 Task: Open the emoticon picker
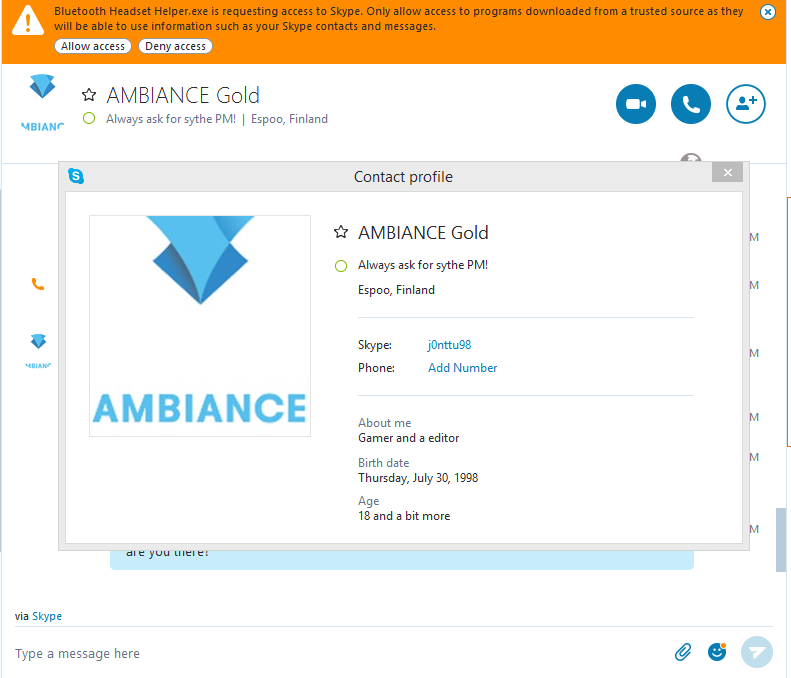pyautogui.click(x=716, y=652)
